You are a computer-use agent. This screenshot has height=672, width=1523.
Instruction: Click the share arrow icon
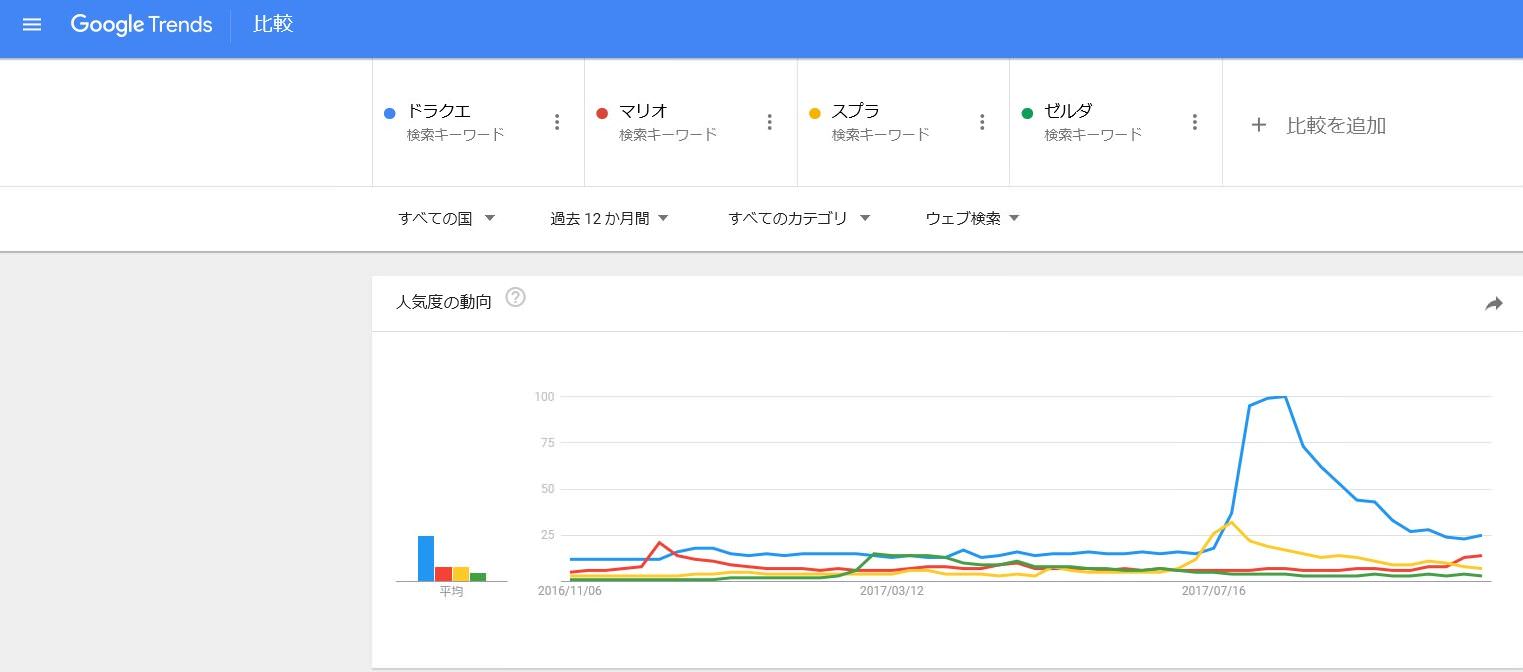[1494, 304]
